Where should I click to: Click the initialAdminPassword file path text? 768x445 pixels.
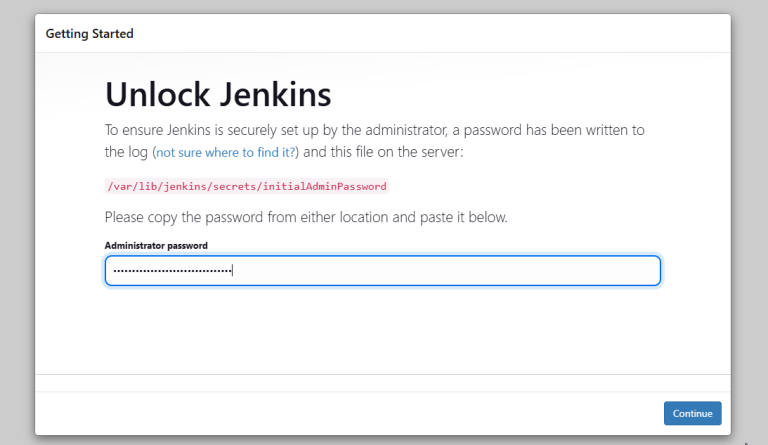tap(246, 186)
